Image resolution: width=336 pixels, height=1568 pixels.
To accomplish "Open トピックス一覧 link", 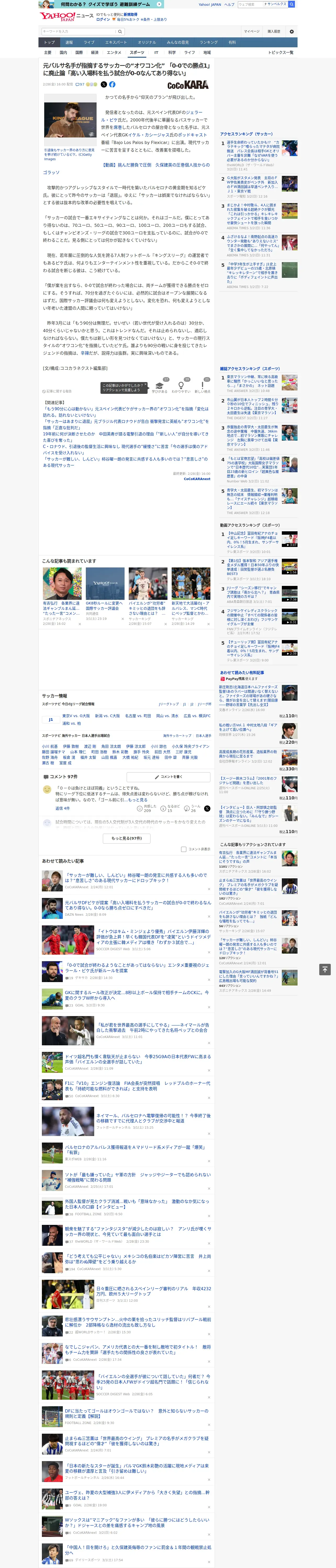I will [x=281, y=52].
